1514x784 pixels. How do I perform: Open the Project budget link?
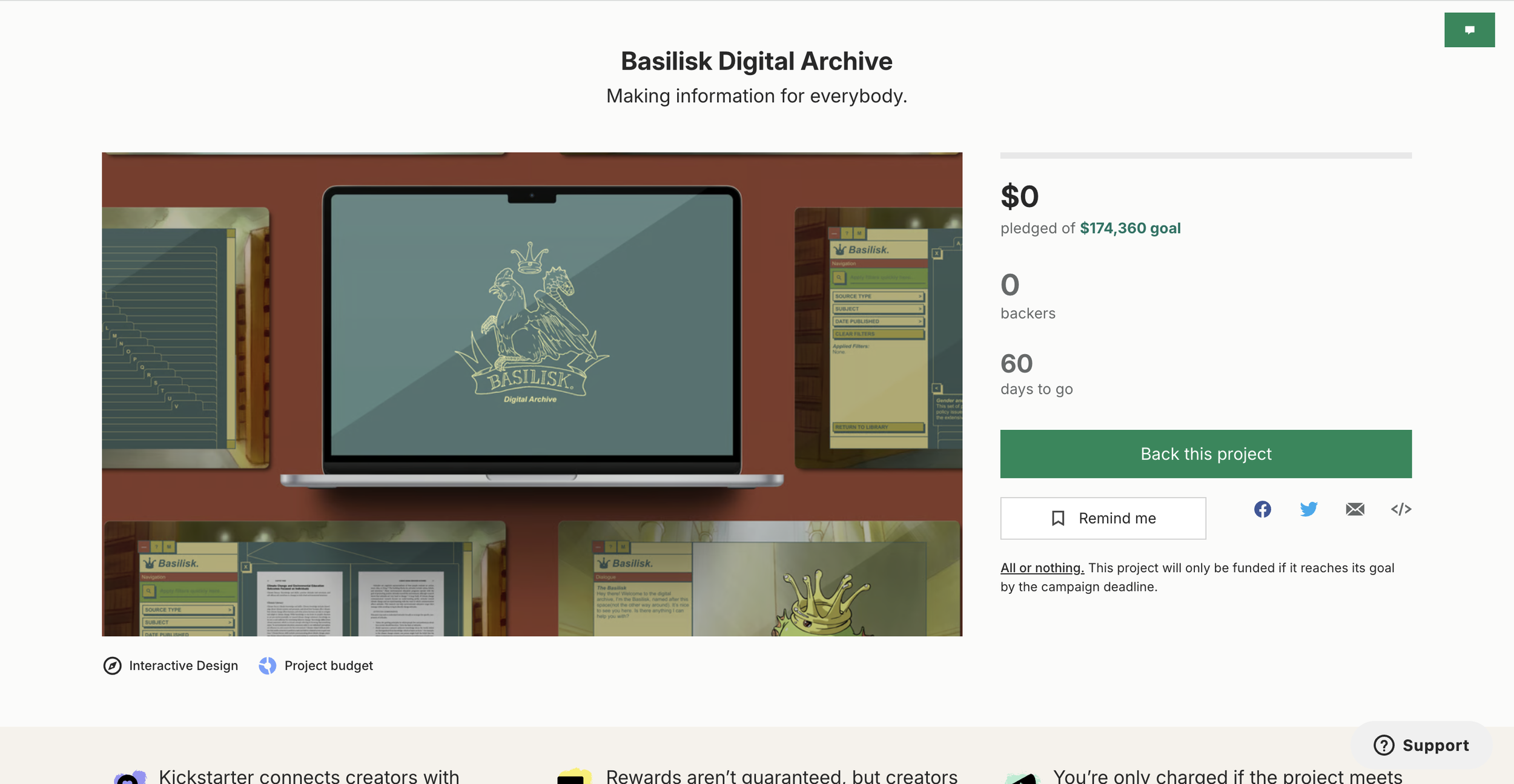329,666
